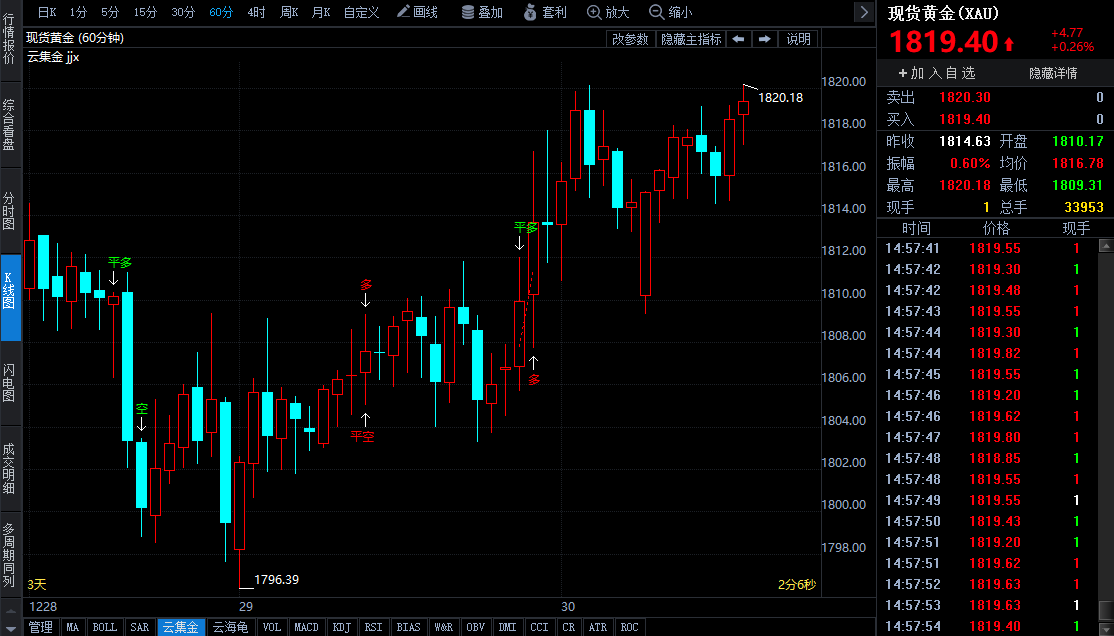
Task: Open 成交明细 sidebar tab
Action: click(x=9, y=468)
